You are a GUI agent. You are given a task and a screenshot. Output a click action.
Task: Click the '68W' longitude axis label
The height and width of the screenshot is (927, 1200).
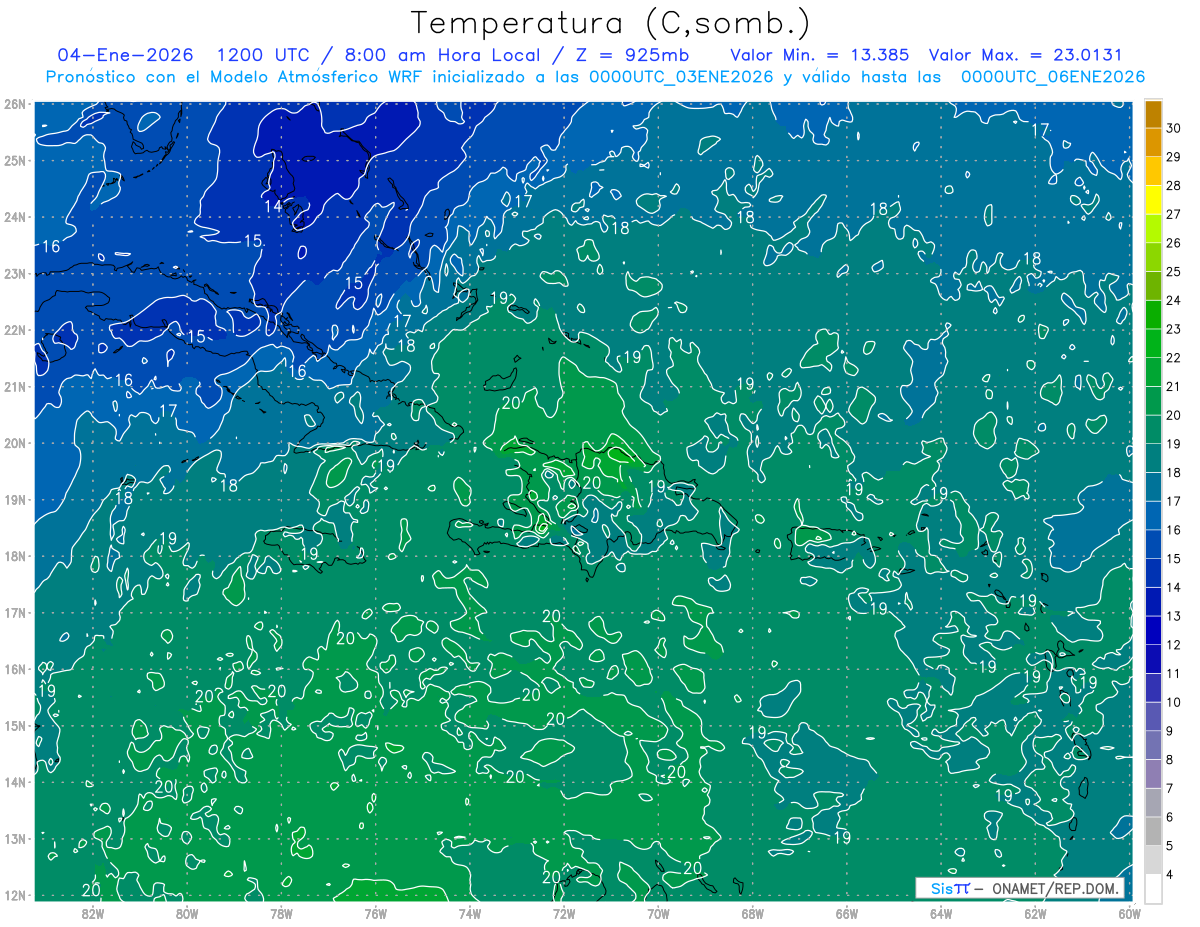point(752,913)
